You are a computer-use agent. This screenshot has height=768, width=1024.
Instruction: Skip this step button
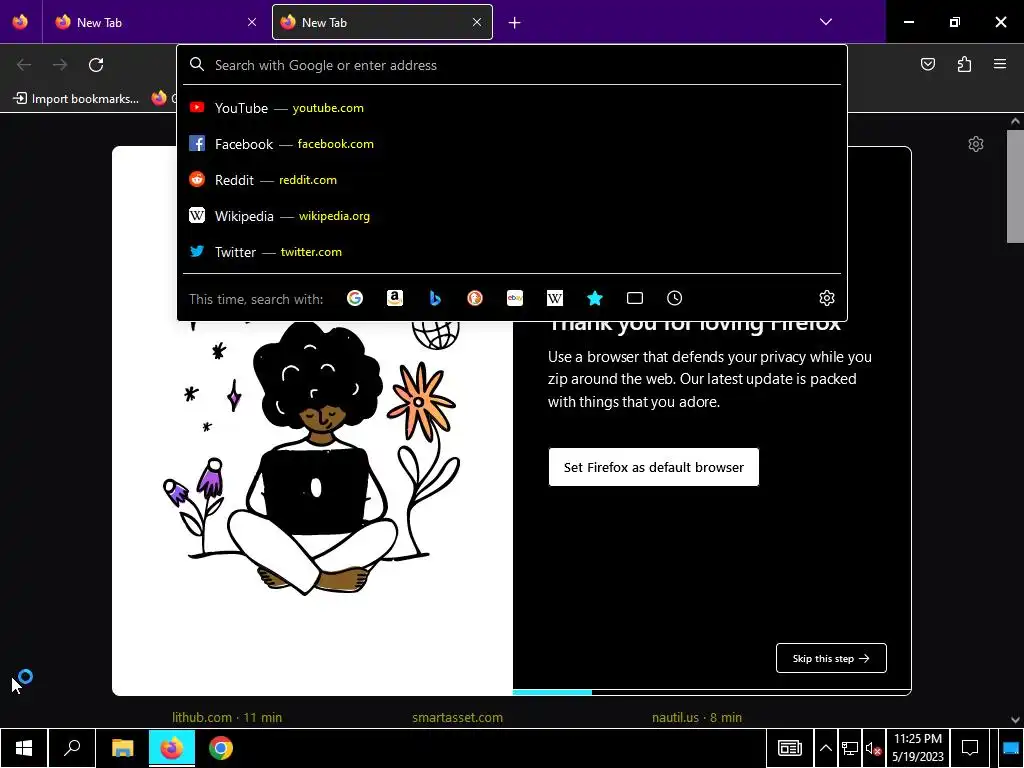click(831, 658)
